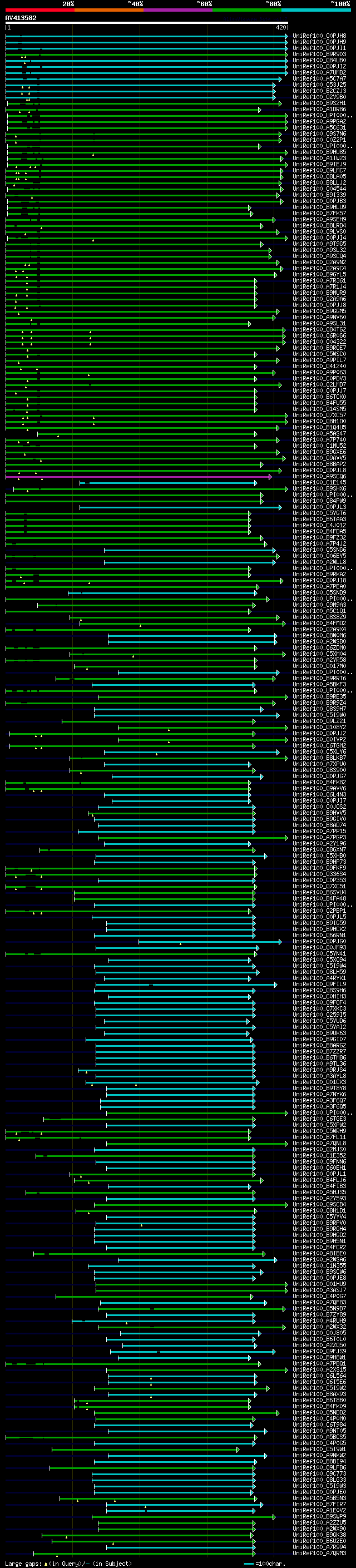This screenshot has height=1568, width=356.
Task: Select the UniRef100_Q0PJG7 label
Action: 319,776
